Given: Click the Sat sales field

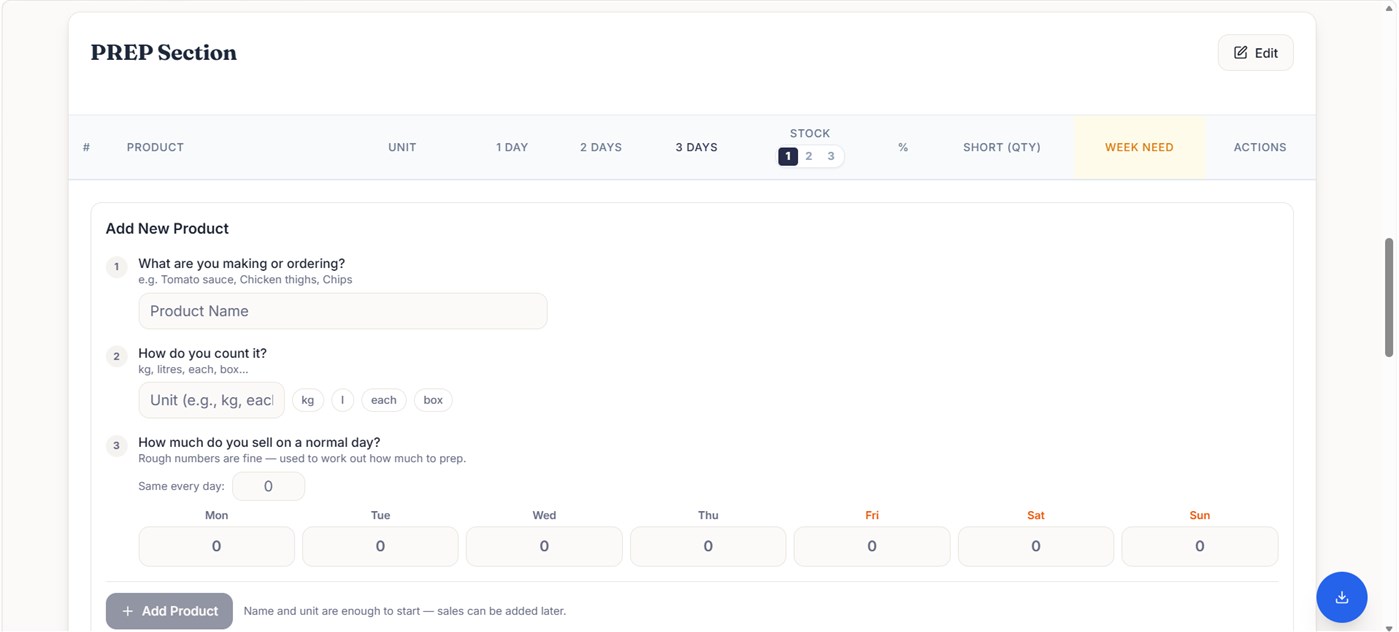Looking at the screenshot, I should (1036, 547).
